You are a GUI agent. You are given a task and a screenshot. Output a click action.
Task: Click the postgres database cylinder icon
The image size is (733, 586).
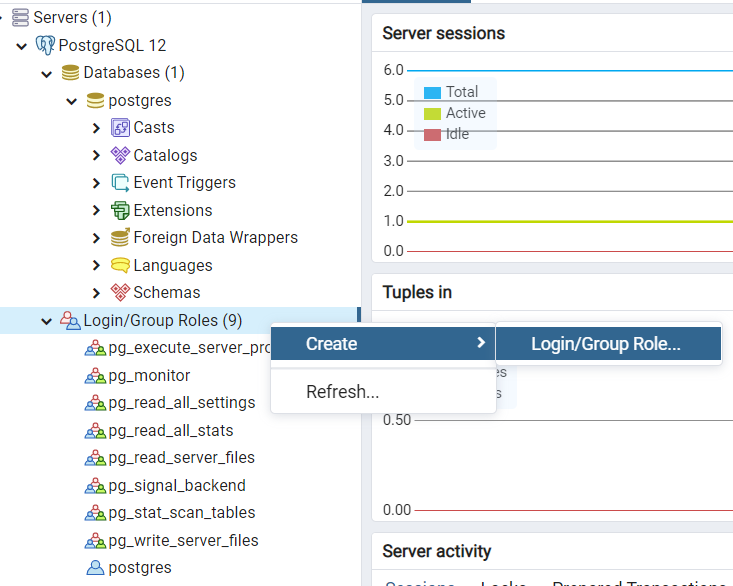pyautogui.click(x=95, y=100)
